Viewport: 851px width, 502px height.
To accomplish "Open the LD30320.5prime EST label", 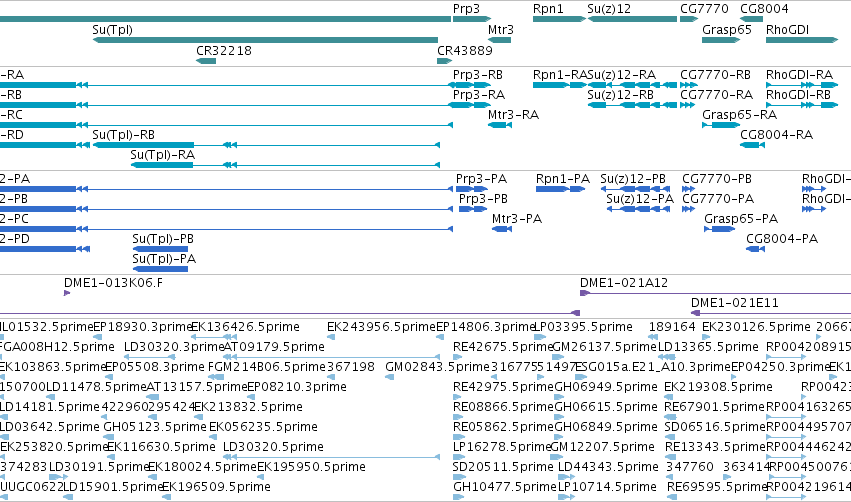I will coord(274,448).
